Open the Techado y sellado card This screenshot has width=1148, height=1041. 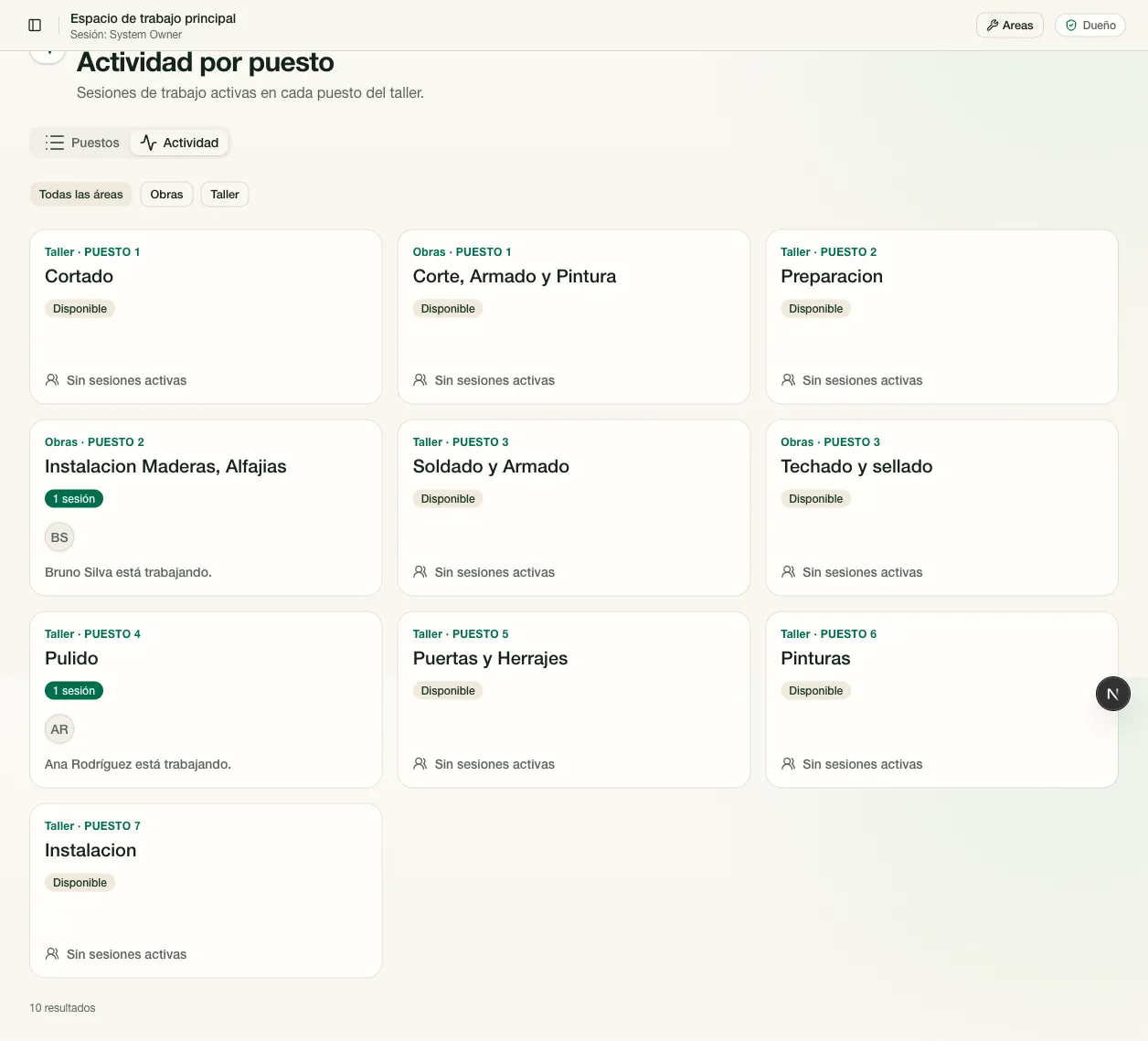pos(941,507)
